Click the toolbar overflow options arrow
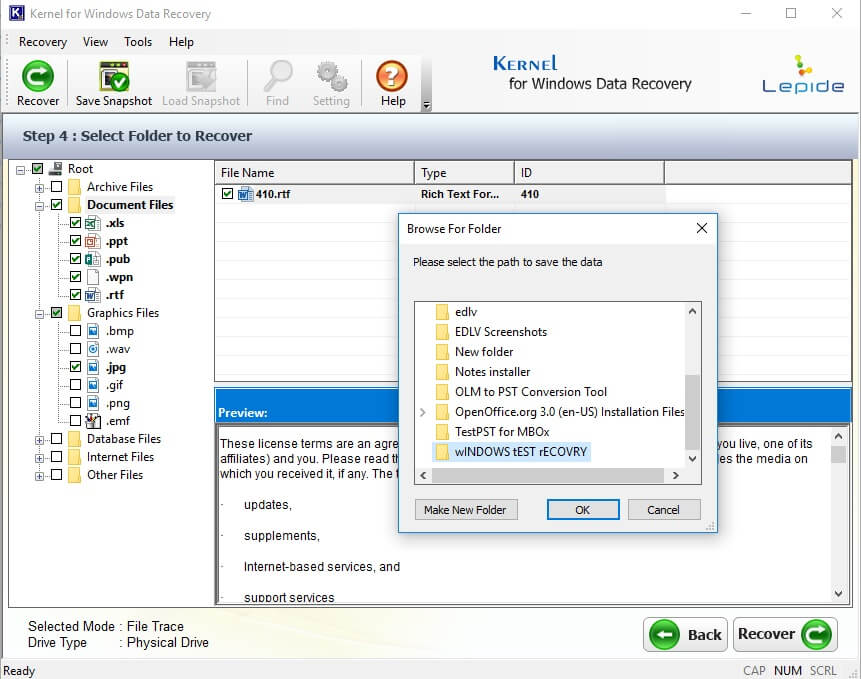 (x=427, y=105)
